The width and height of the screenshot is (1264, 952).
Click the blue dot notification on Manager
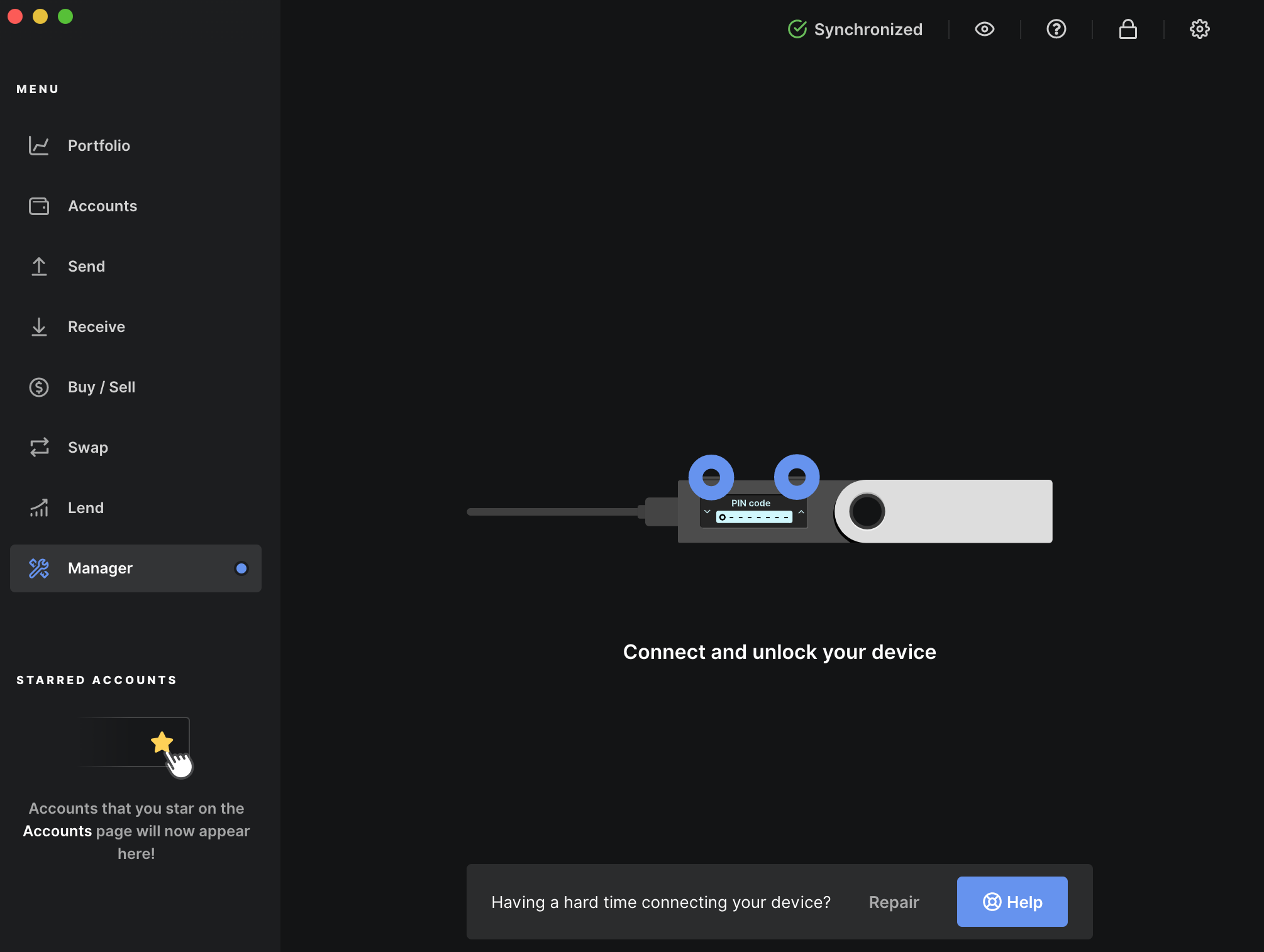pyautogui.click(x=240, y=568)
